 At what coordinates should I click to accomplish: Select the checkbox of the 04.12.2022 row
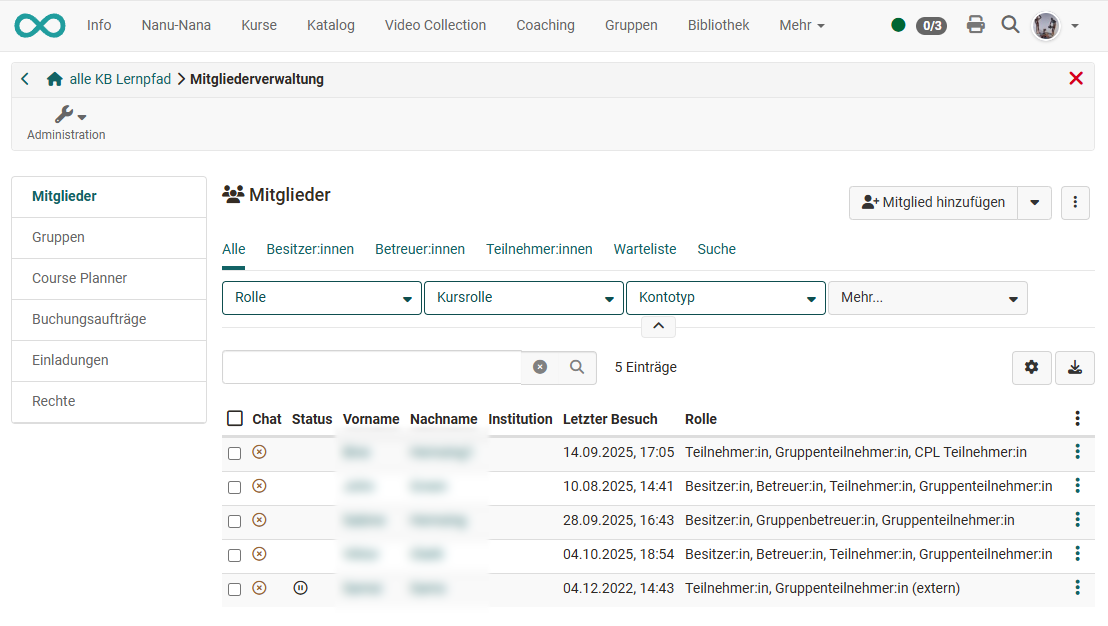coord(235,589)
